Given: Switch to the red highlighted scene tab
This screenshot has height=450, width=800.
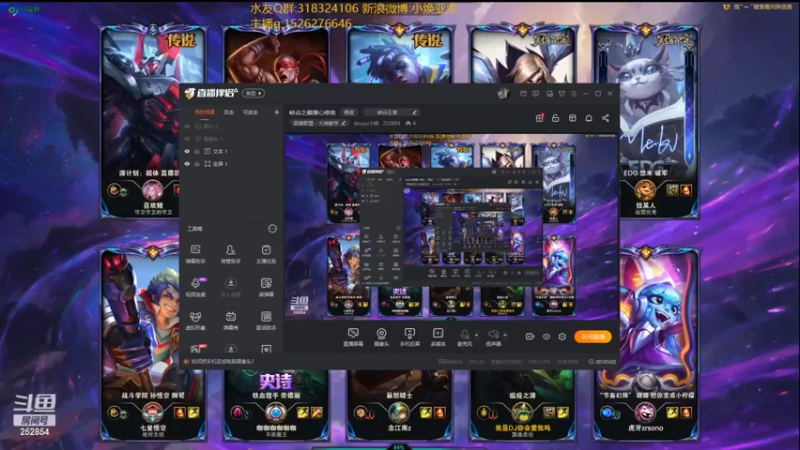Looking at the screenshot, I should tap(205, 112).
